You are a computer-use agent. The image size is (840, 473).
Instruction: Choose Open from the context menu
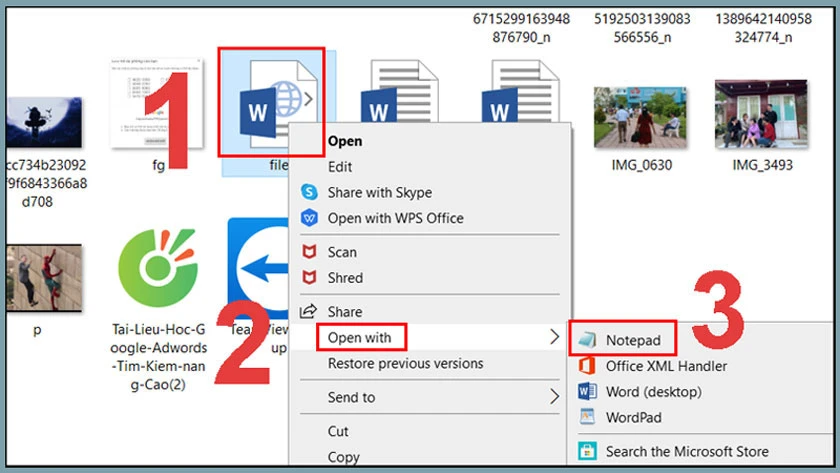[x=345, y=141]
